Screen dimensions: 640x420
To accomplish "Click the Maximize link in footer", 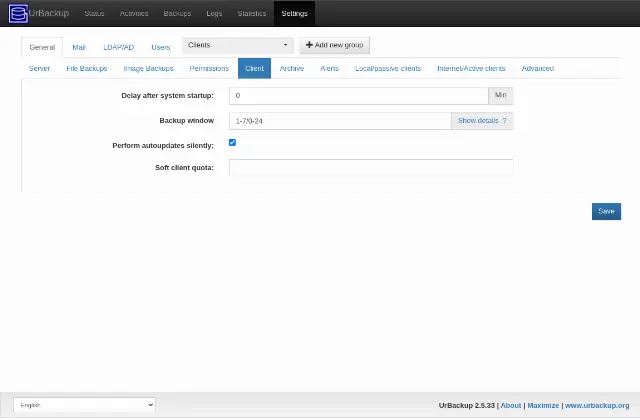I will (x=543, y=406).
